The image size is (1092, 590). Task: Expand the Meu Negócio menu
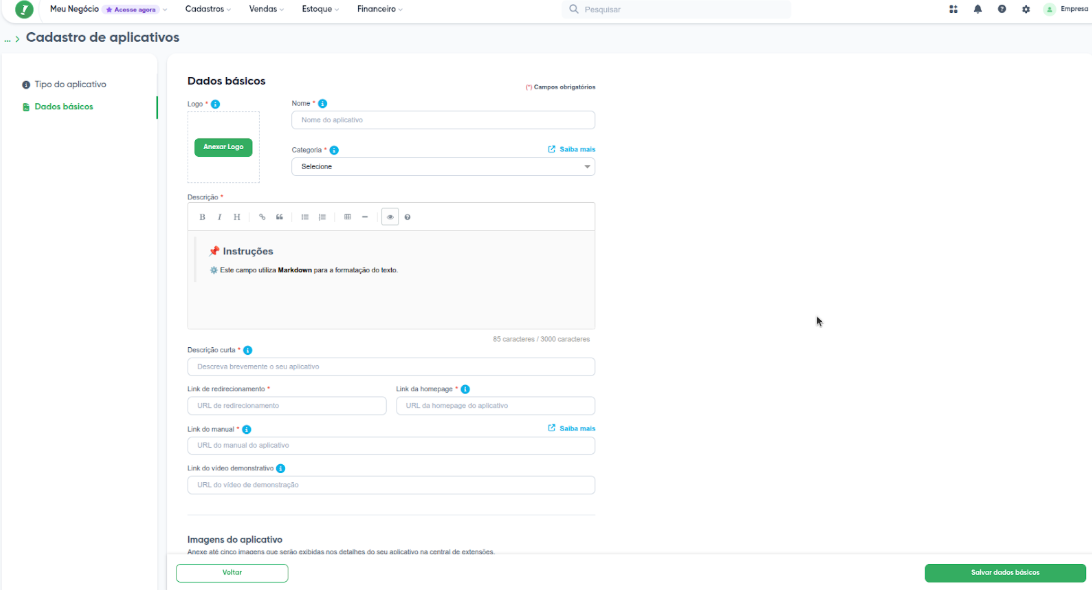click(108, 10)
